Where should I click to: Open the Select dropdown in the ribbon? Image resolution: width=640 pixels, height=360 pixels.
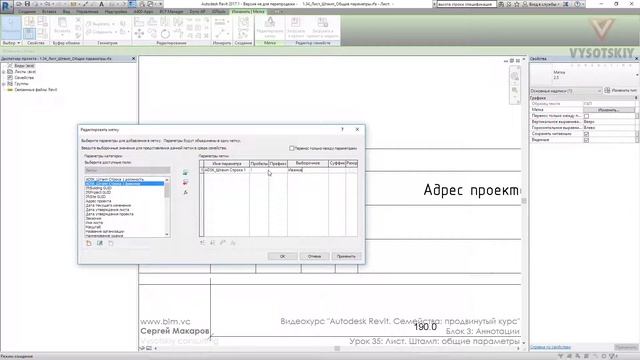11,43
